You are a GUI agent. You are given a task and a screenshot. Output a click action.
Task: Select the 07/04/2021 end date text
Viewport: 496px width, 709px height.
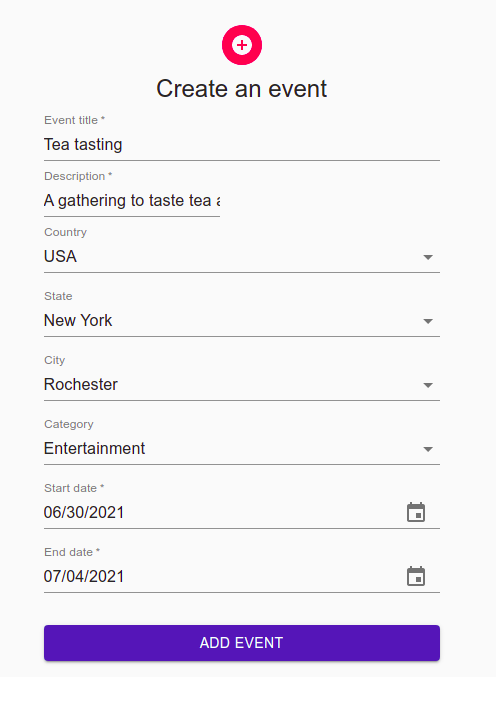pos(84,577)
